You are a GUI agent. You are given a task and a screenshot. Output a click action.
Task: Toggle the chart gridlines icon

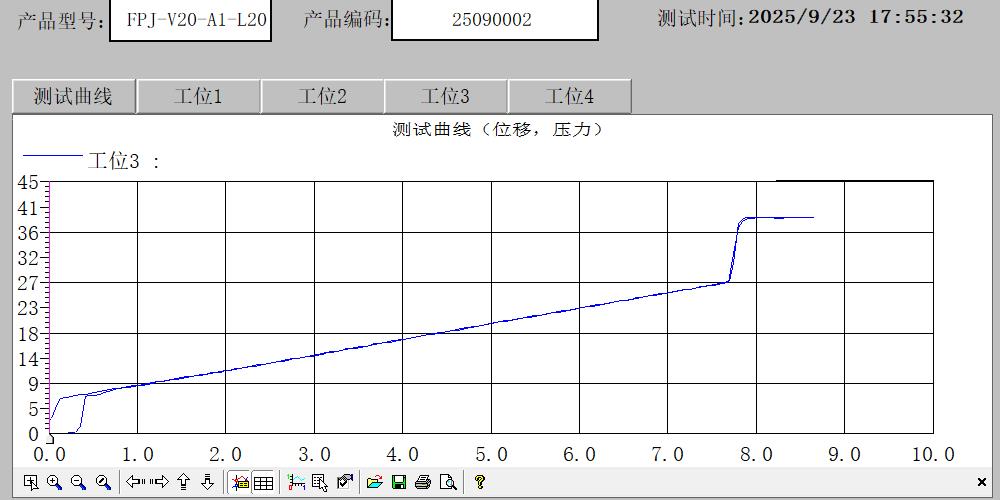[x=263, y=482]
